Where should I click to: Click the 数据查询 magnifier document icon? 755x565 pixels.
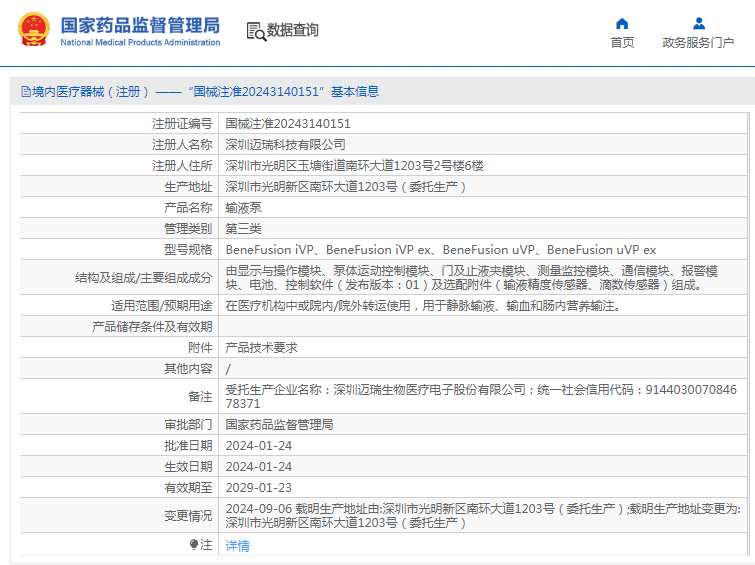point(256,31)
